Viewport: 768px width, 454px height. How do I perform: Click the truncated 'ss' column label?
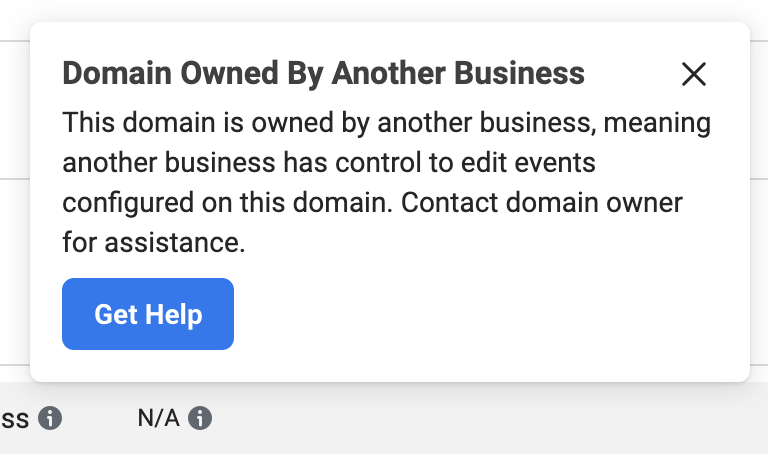pos(15,419)
